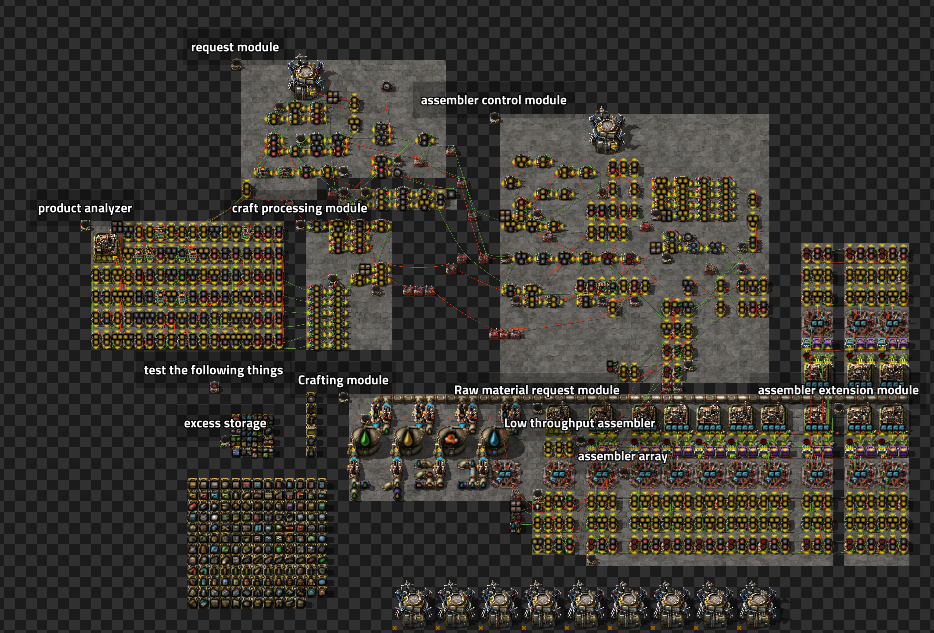This screenshot has height=633, width=934.
Task: Click the 'request module' label
Action: [x=235, y=47]
